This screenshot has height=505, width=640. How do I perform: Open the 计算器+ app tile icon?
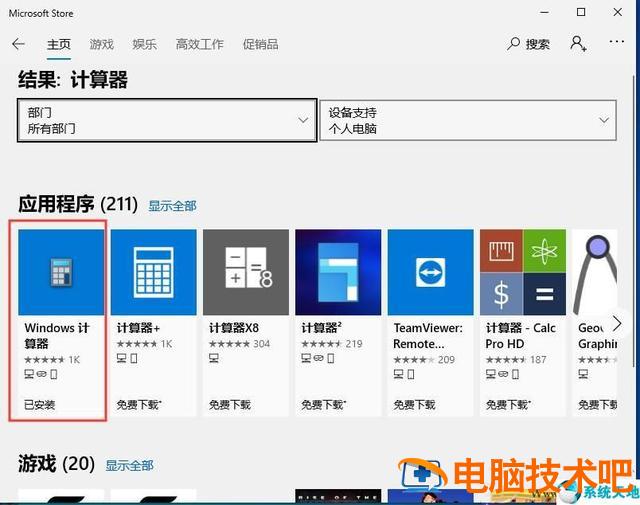tap(153, 272)
